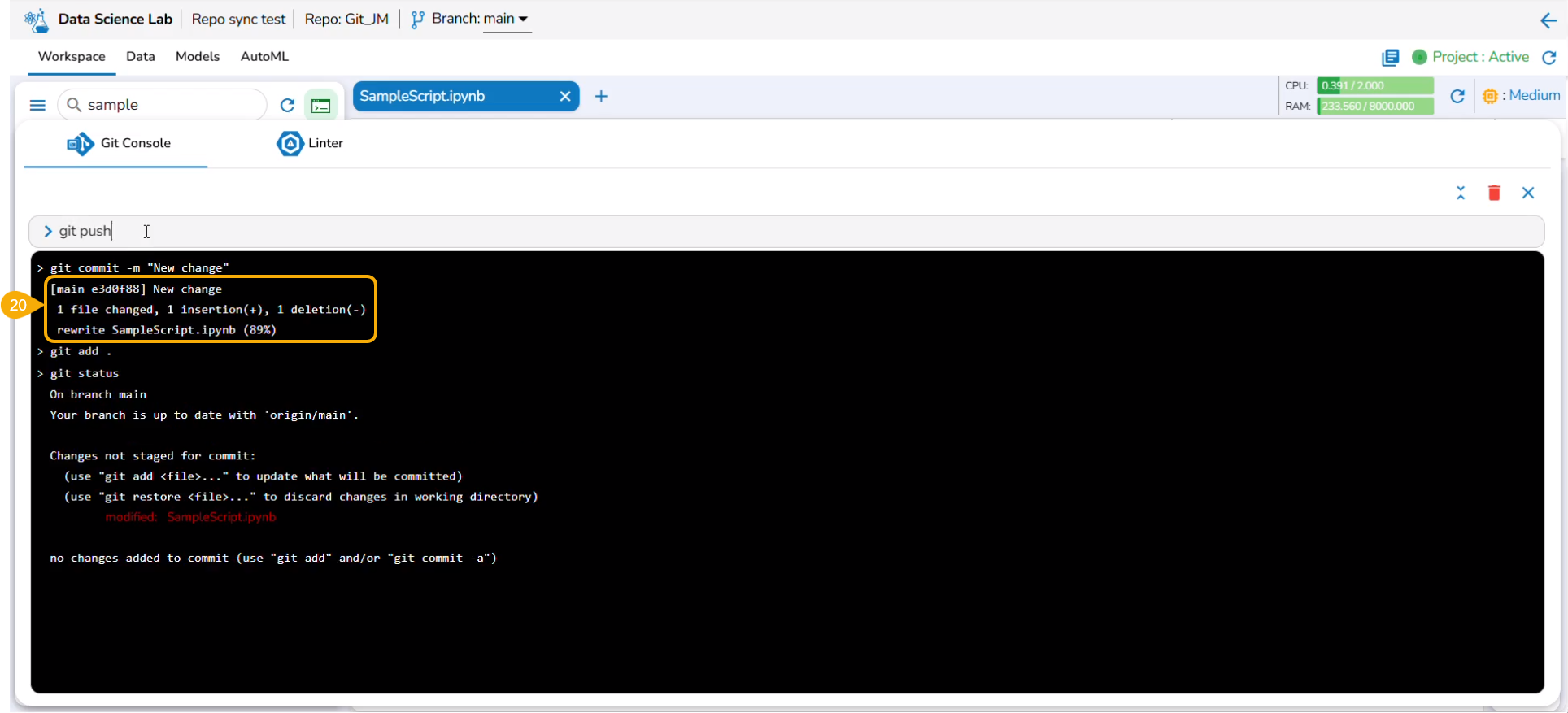Select the Git Console tab
This screenshot has width=1568, height=713.
pyautogui.click(x=119, y=143)
